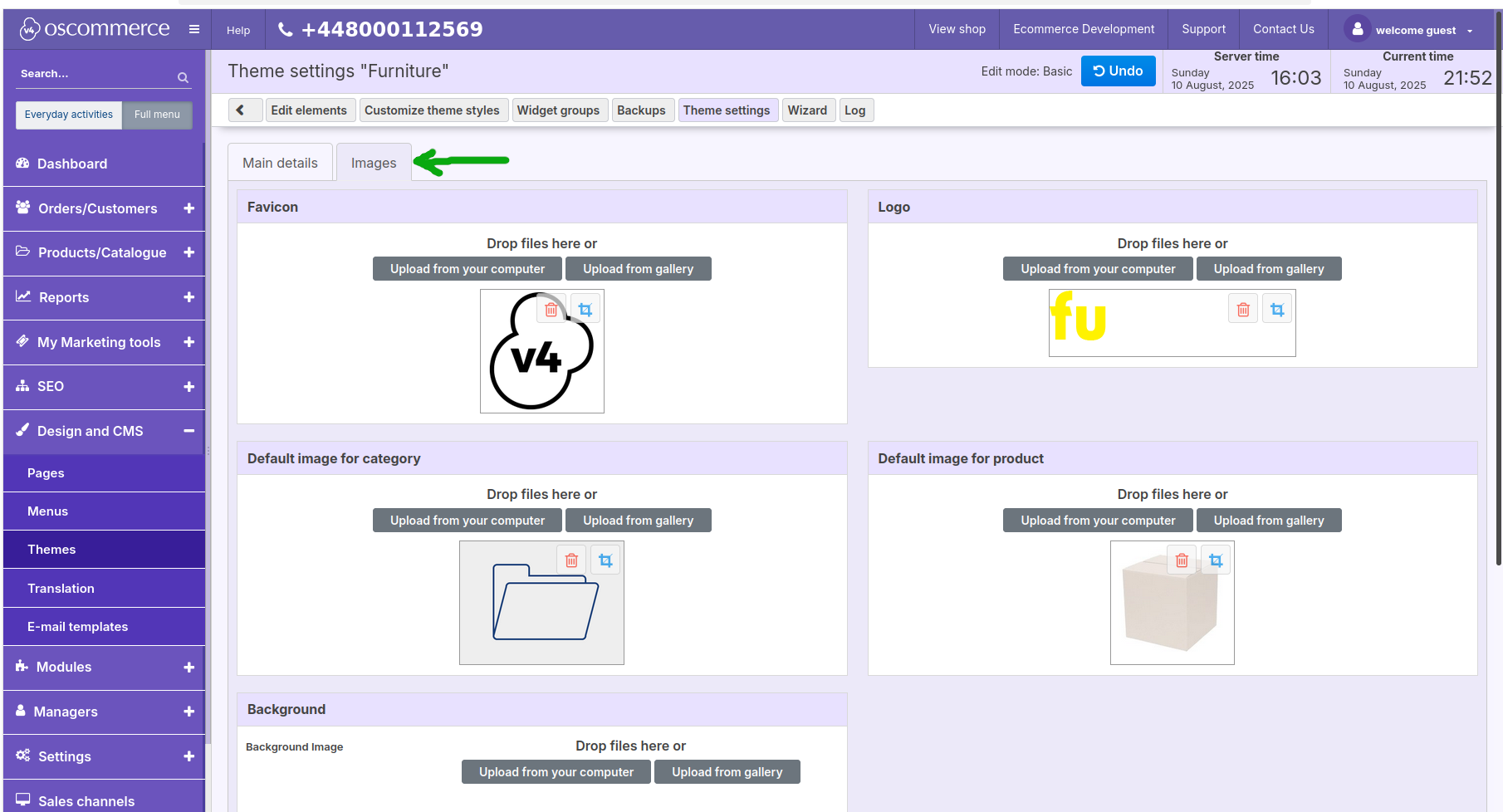Viewport: 1503px width, 812px height.
Task: Expand My Marketing tools plus sign
Action: point(188,342)
